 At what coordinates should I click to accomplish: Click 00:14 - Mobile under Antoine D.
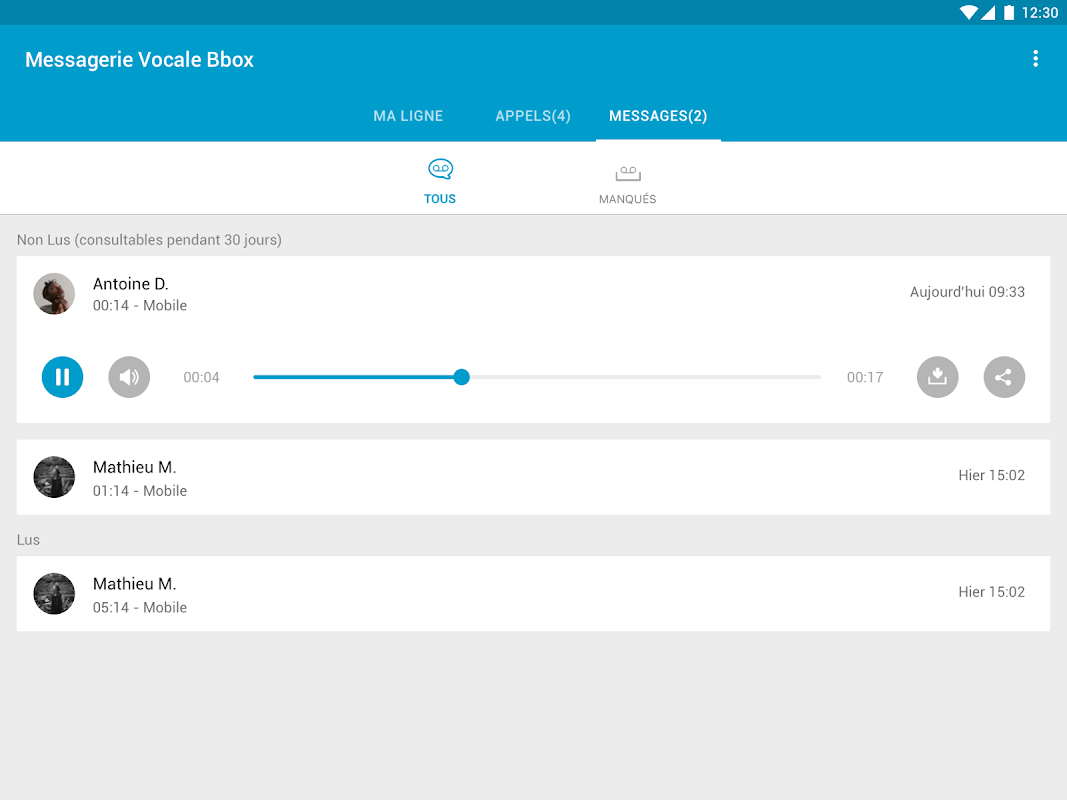[139, 305]
